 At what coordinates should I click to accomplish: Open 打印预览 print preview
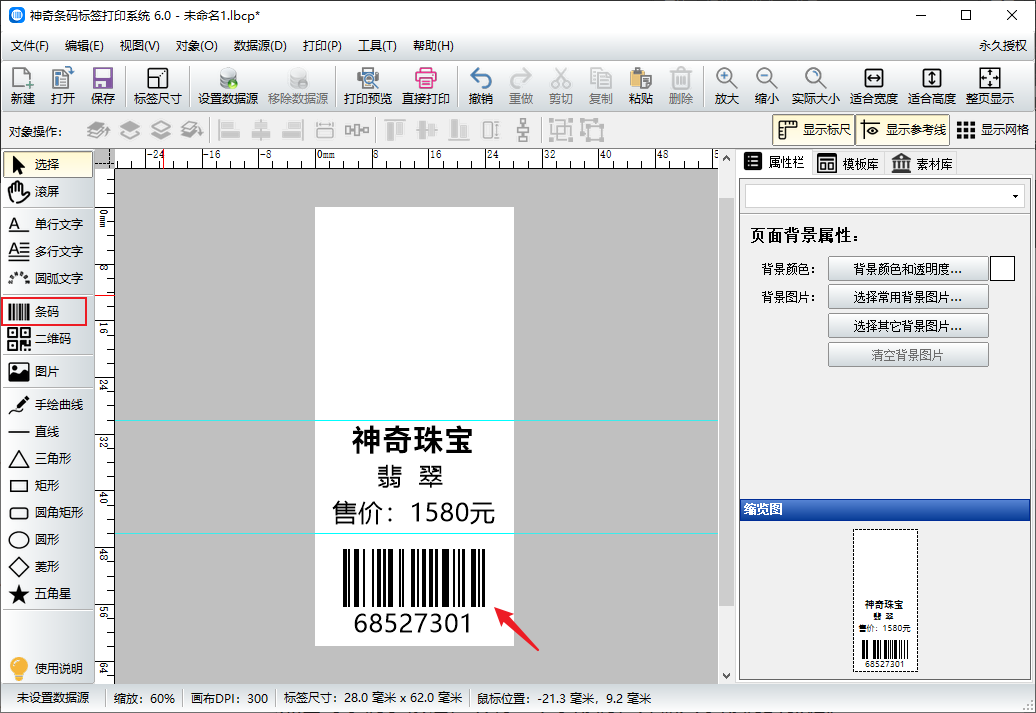click(367, 86)
